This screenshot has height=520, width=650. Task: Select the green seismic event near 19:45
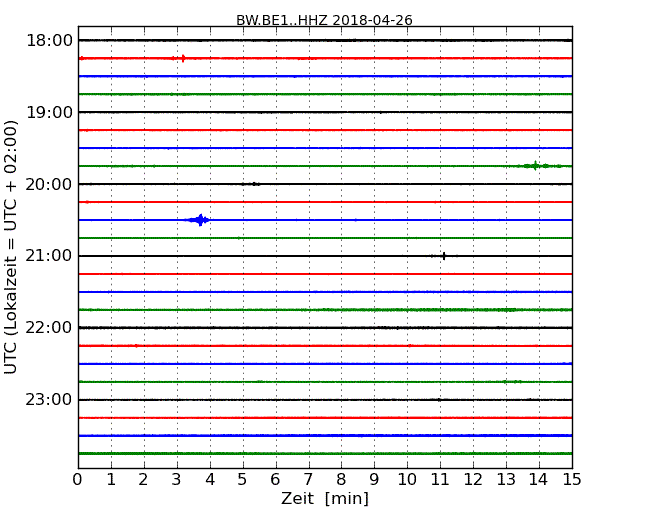[x=538, y=166]
